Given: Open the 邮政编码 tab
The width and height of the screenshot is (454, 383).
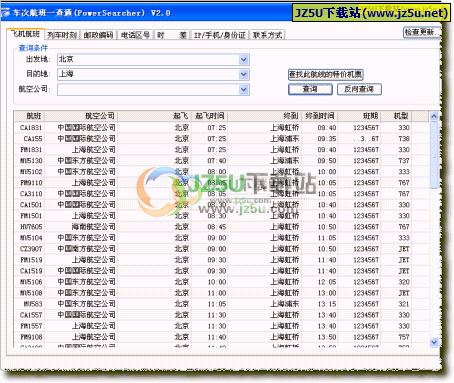Looking at the screenshot, I should tap(98, 35).
